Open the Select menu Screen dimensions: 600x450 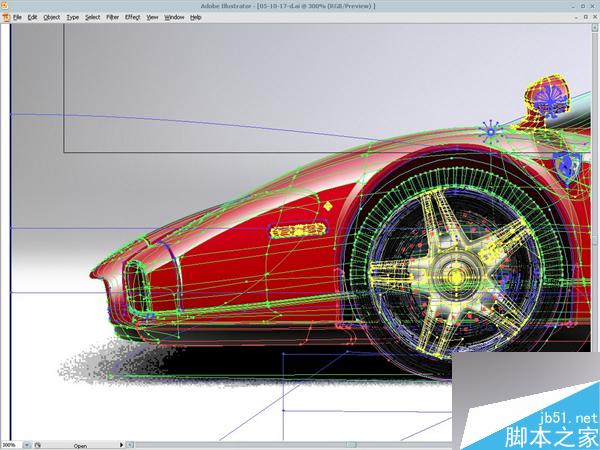(92, 17)
